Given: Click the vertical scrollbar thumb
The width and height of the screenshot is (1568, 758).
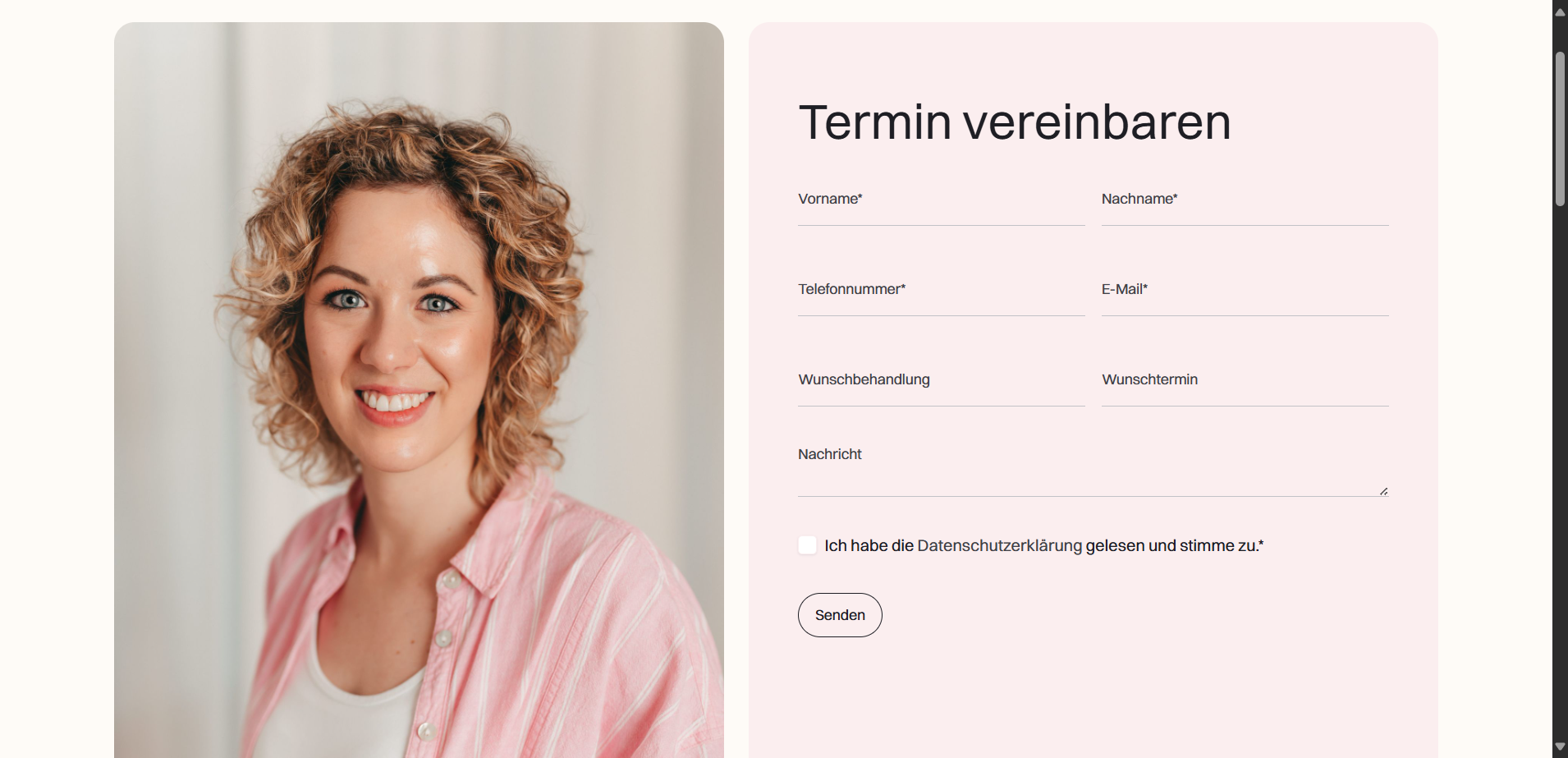Looking at the screenshot, I should pos(1560,129).
